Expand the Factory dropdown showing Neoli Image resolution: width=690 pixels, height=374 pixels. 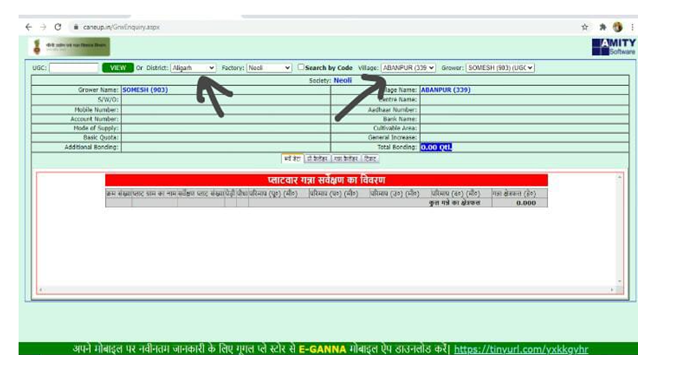269,68
